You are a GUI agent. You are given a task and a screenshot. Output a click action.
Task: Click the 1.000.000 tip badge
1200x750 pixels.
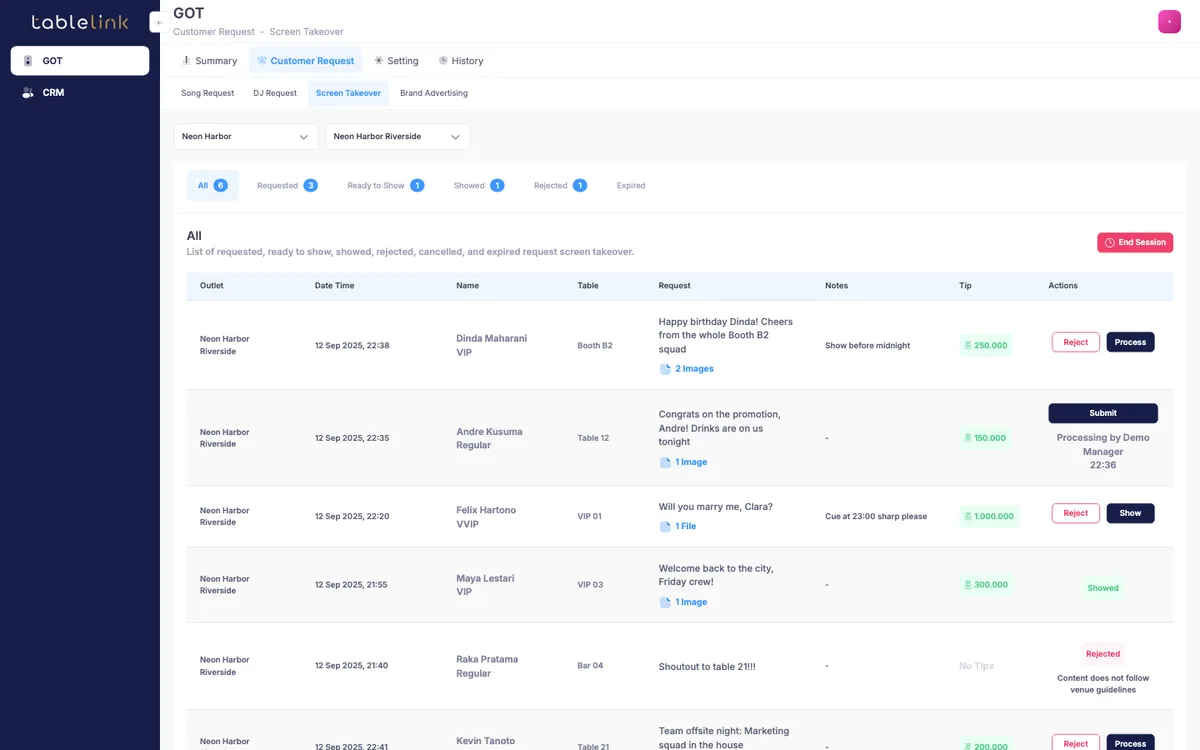pos(988,517)
